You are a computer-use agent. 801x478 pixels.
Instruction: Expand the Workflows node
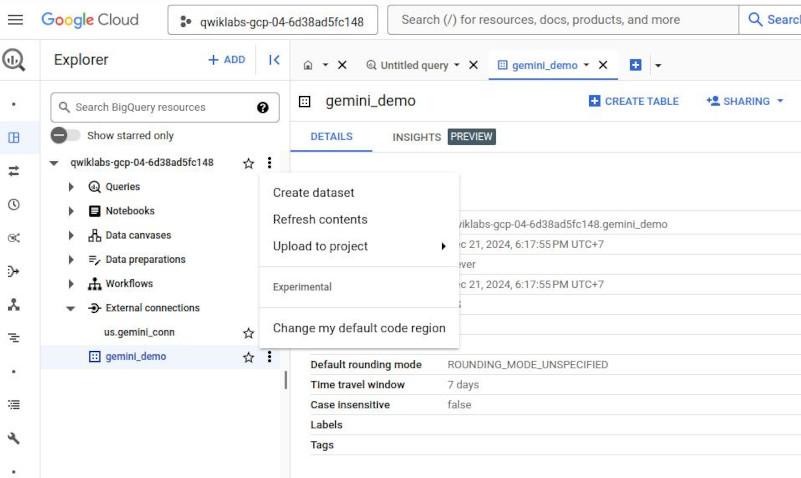pos(71,283)
